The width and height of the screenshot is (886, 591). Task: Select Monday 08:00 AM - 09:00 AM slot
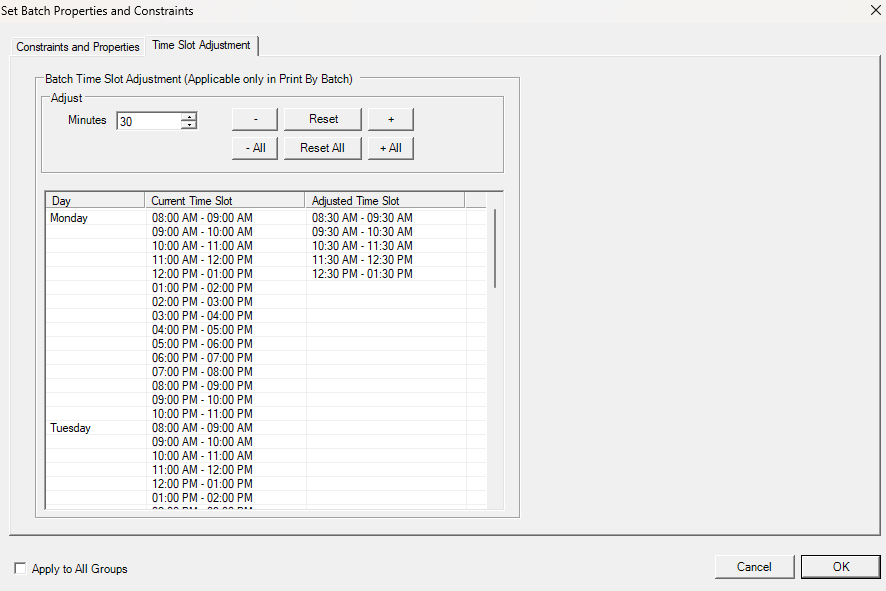click(202, 218)
